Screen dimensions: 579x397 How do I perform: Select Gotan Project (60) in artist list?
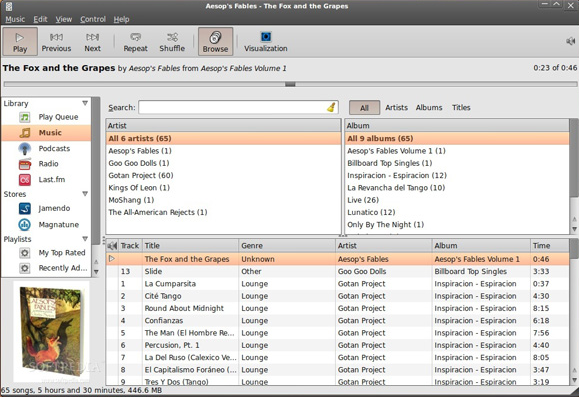tap(223, 175)
